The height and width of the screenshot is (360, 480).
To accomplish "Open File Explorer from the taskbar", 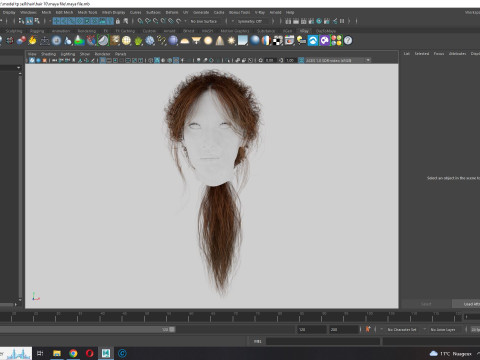I will coord(57,353).
